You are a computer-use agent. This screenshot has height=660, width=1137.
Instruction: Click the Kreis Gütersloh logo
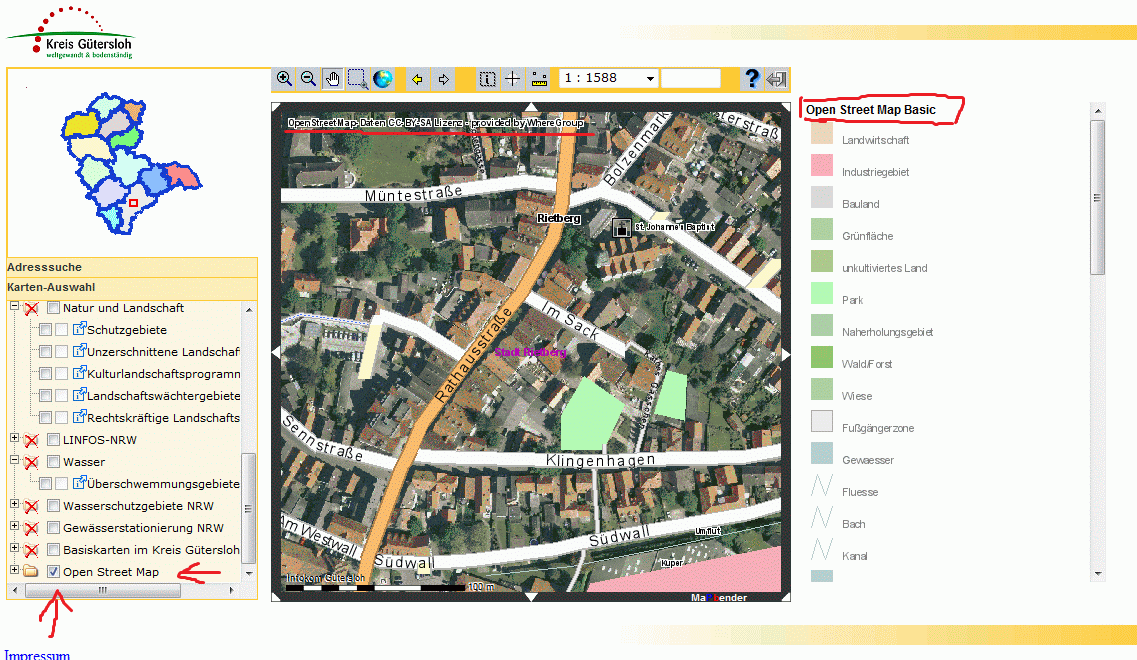click(x=70, y=33)
